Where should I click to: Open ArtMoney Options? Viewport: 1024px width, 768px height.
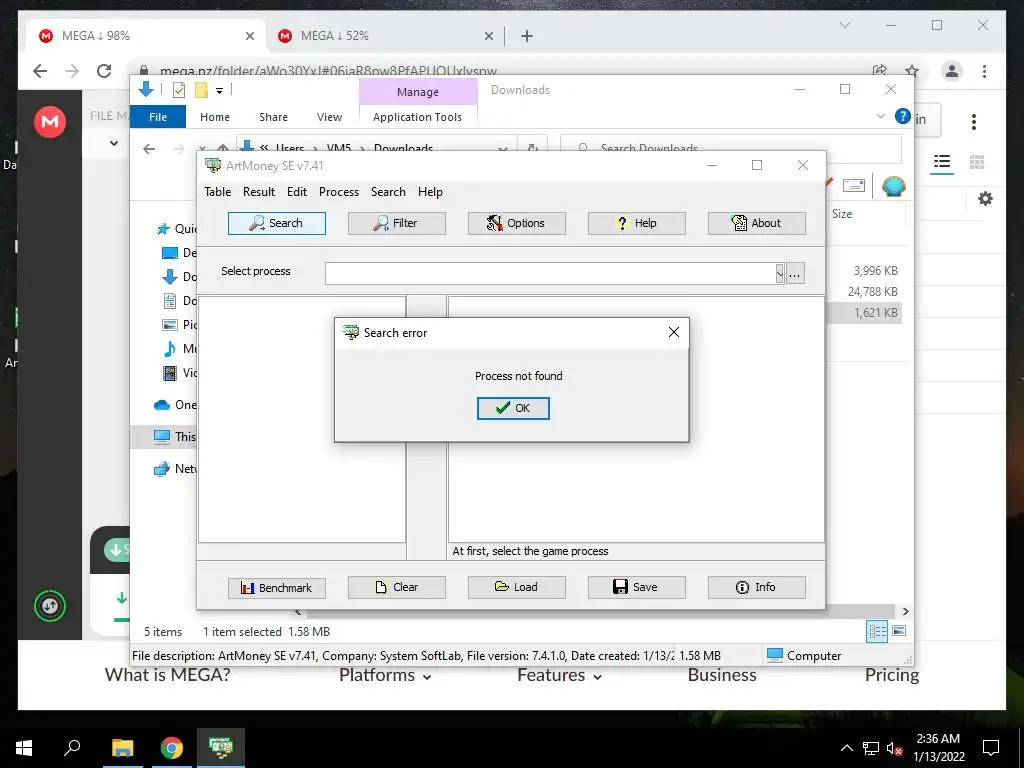517,223
